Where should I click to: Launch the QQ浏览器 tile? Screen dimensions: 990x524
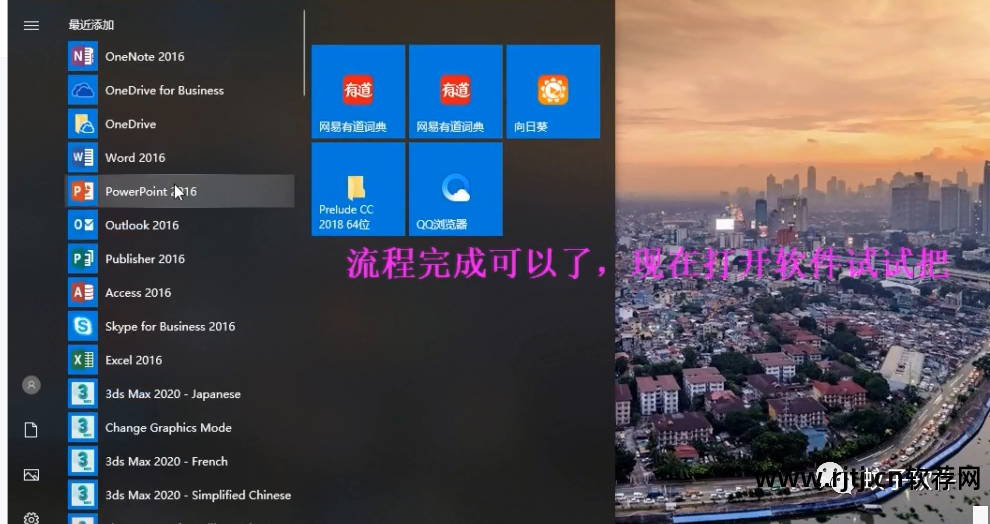coord(456,189)
